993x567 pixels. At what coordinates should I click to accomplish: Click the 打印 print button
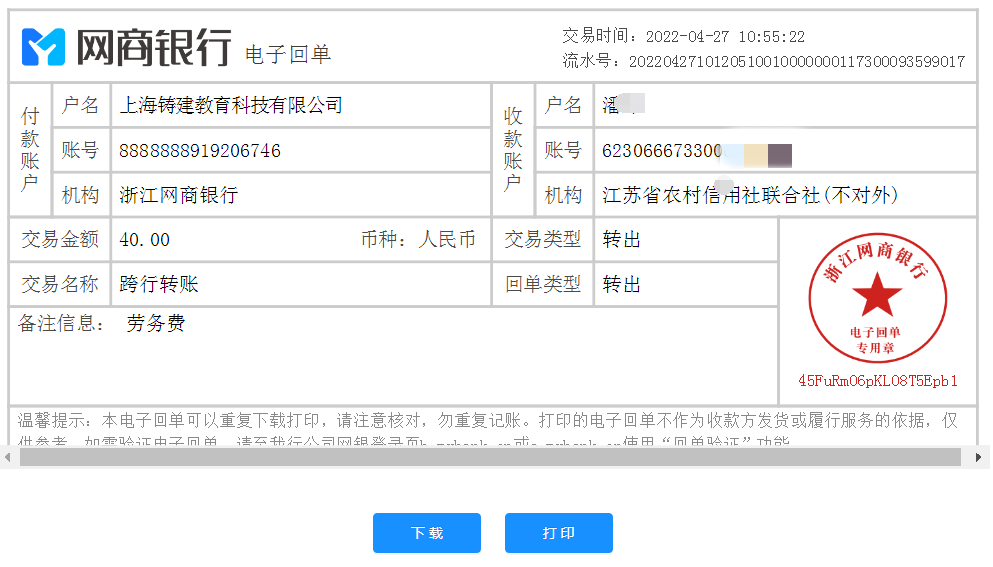tap(559, 533)
